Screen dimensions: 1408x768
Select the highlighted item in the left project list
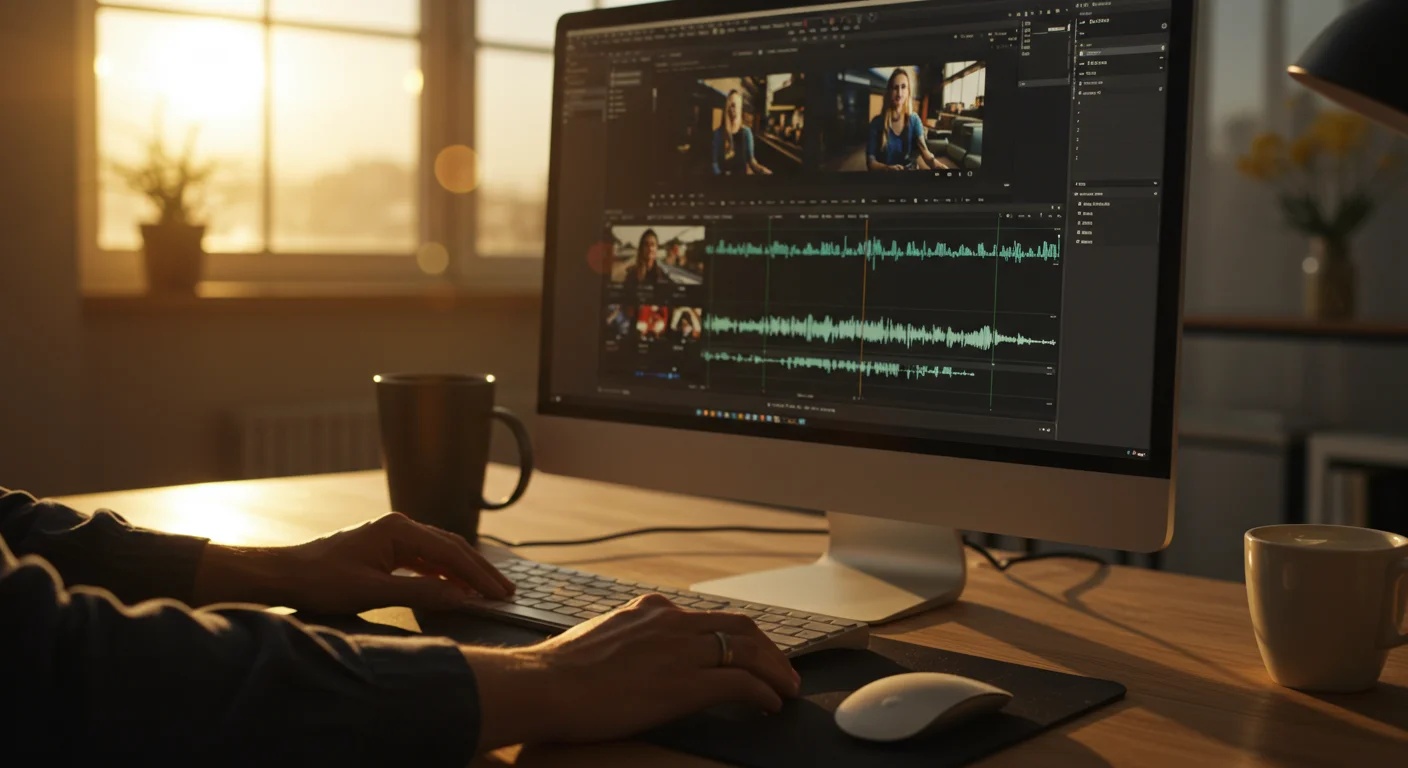(626, 76)
